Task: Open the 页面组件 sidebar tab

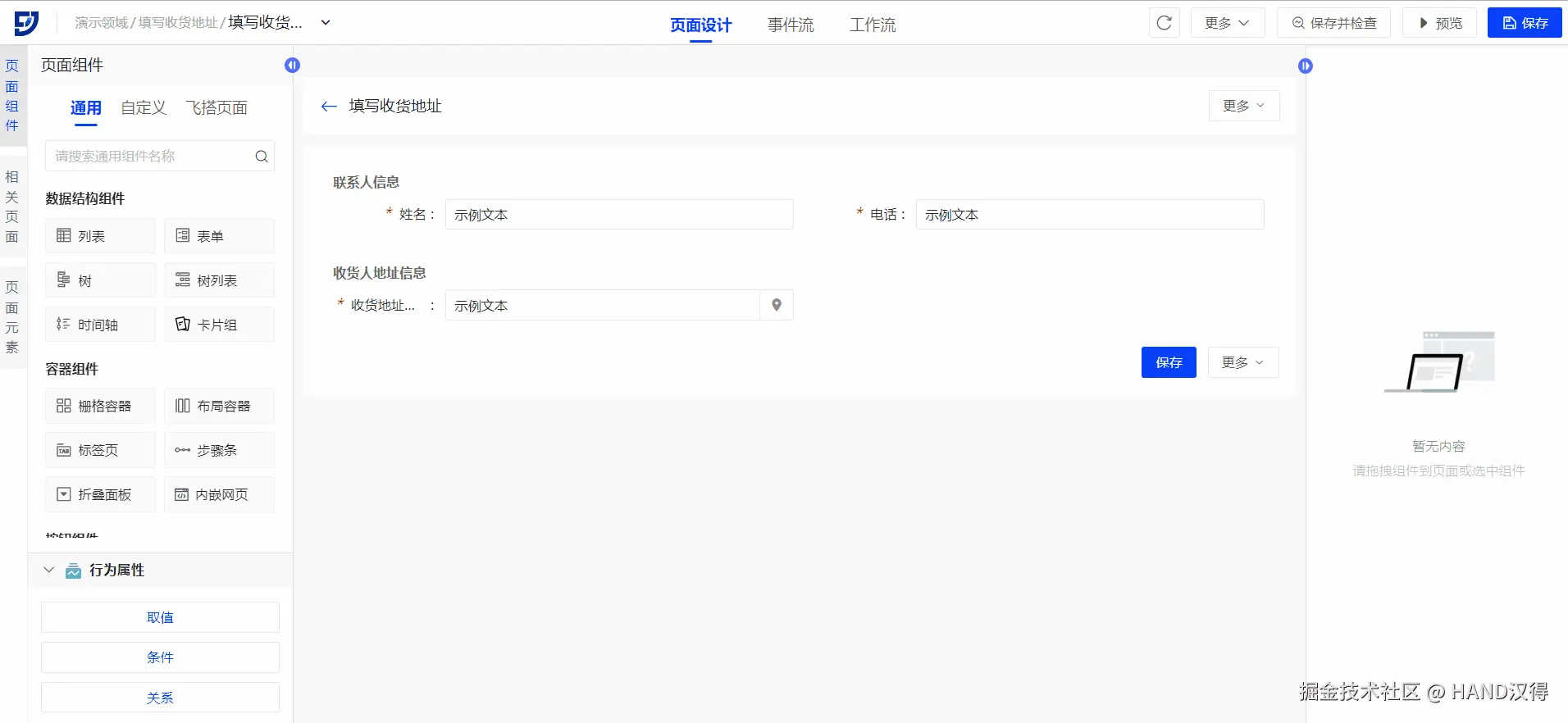Action: [12, 95]
